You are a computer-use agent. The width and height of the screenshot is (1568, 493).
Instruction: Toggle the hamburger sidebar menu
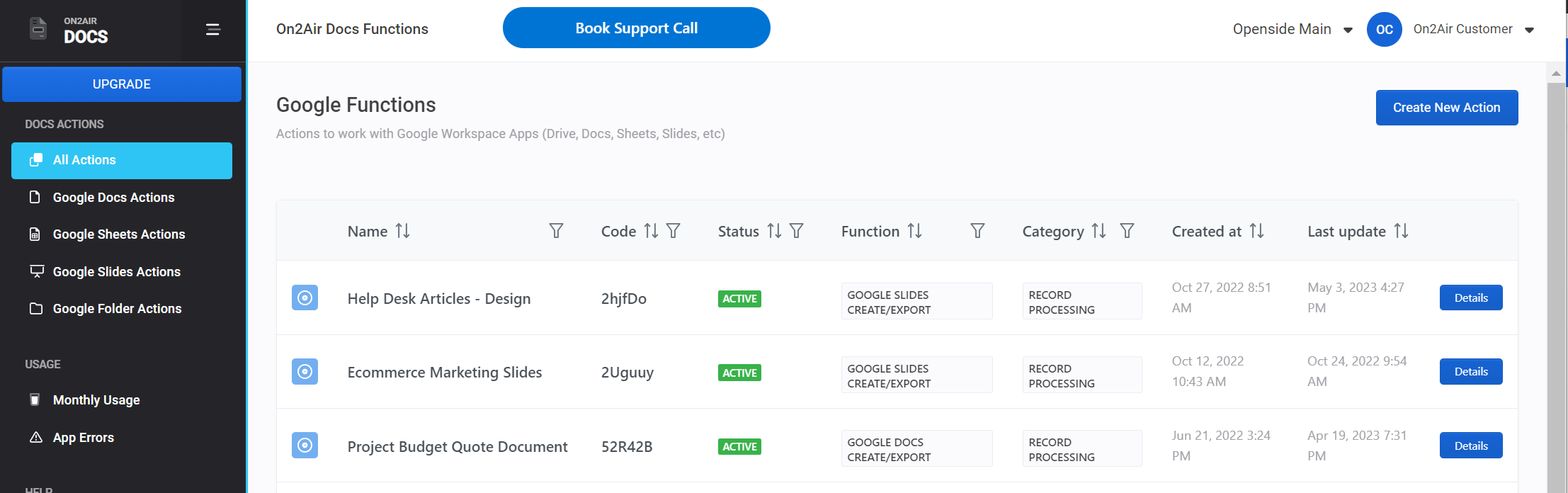coord(212,29)
